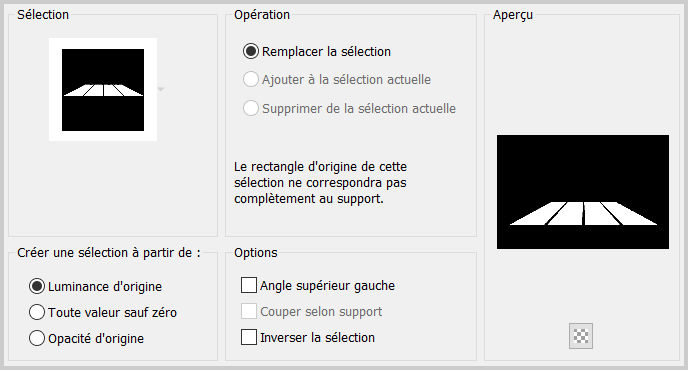The width and height of the screenshot is (688, 370).
Task: Click the rectangle d'origine warning text
Action: pyautogui.click(x=320, y=183)
